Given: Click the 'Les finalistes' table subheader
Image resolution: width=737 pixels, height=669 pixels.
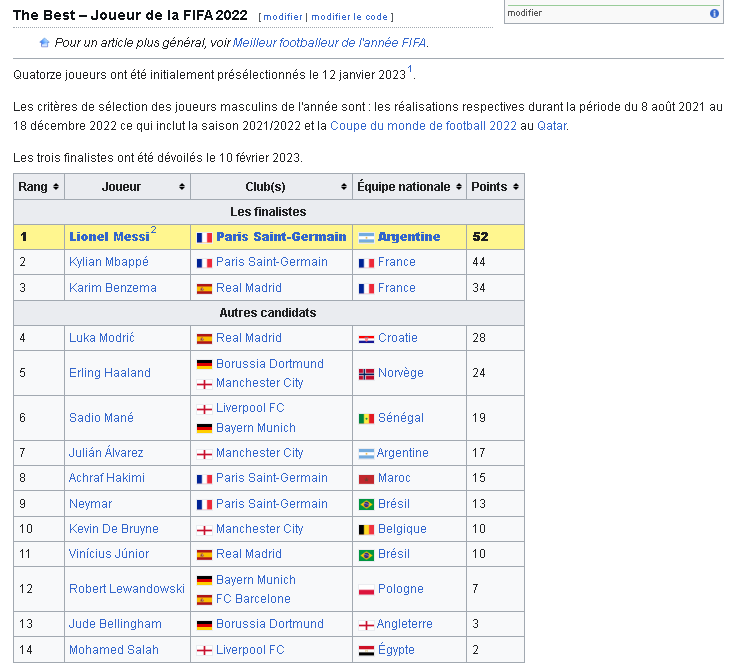Looking at the screenshot, I should tap(269, 212).
